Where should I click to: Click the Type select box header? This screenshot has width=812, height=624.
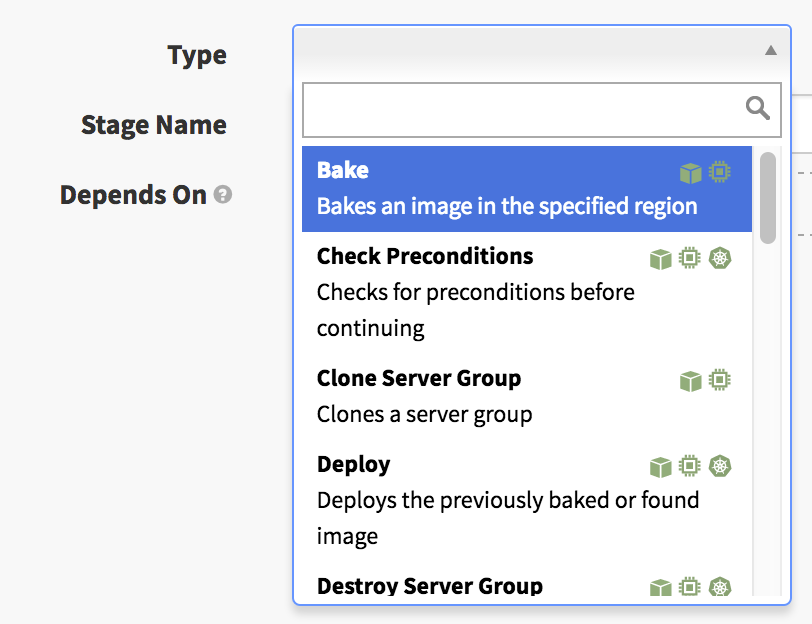[530, 50]
